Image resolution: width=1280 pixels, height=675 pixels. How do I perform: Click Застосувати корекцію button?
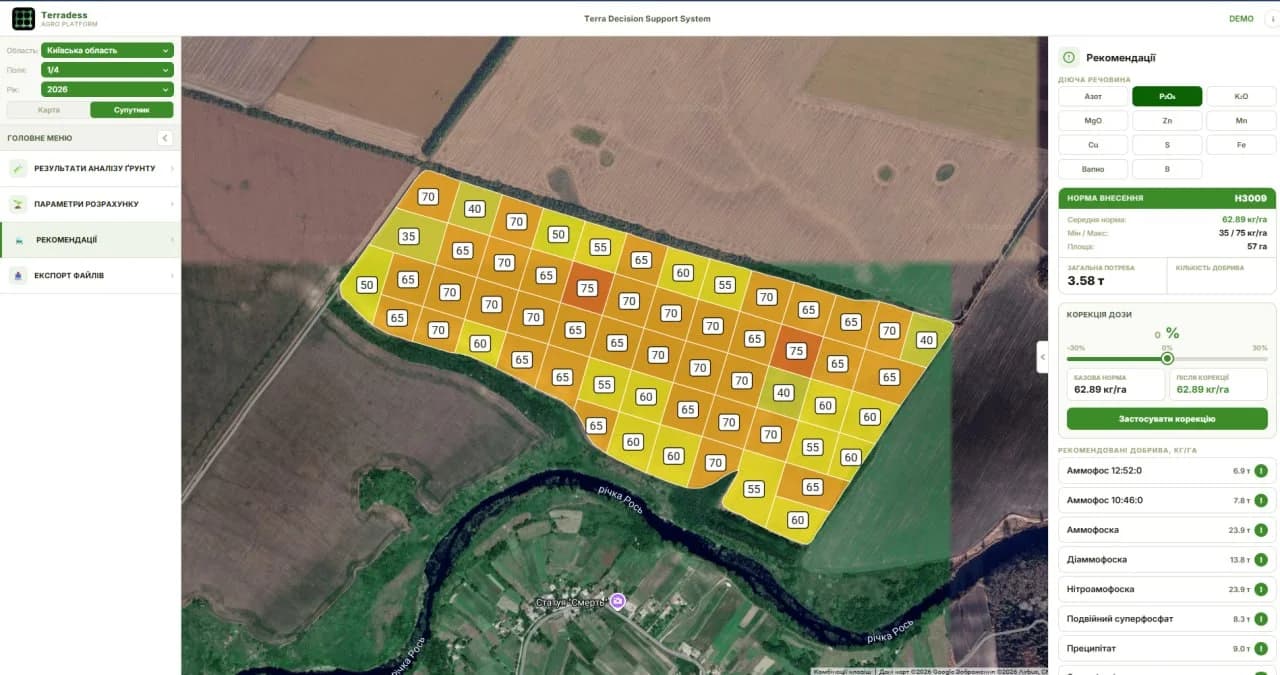pyautogui.click(x=1167, y=419)
